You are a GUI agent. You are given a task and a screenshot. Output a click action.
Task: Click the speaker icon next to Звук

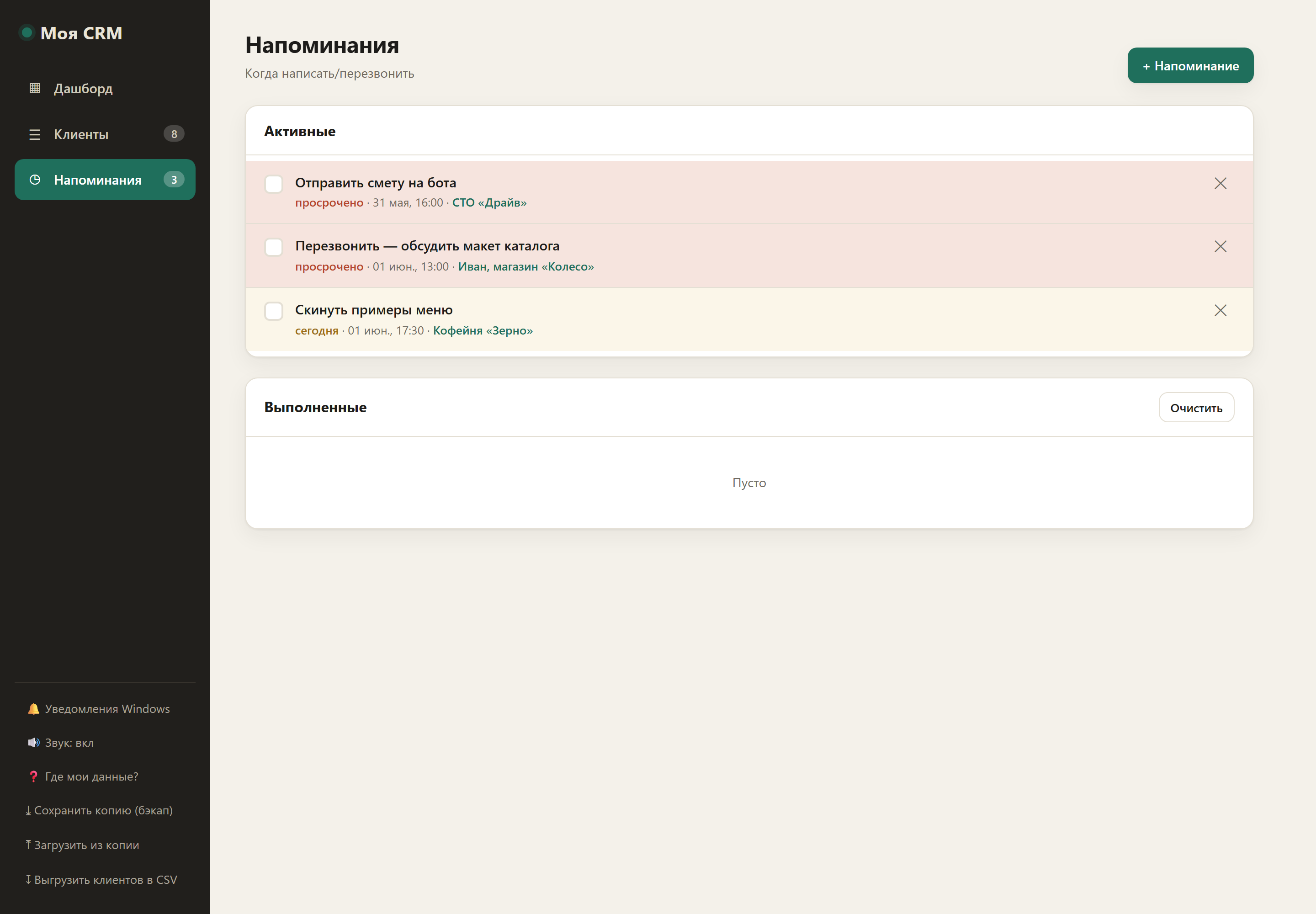[x=34, y=743]
